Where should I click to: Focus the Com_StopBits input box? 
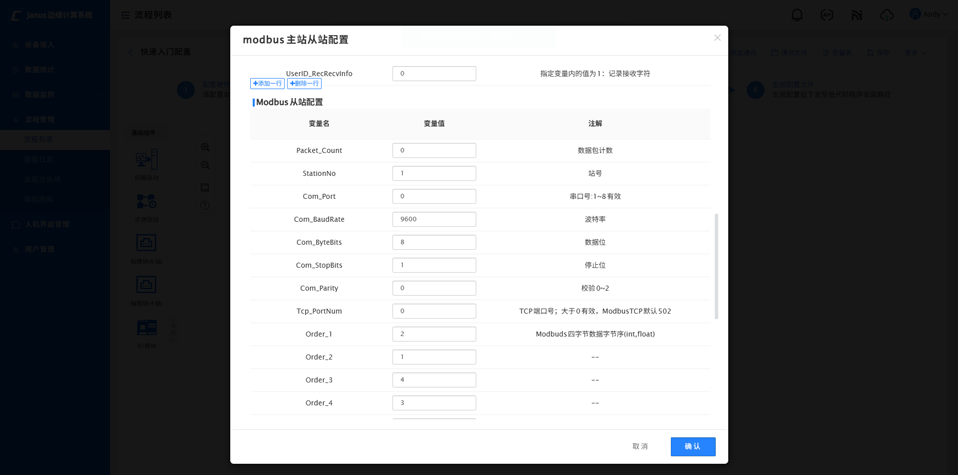tap(434, 265)
